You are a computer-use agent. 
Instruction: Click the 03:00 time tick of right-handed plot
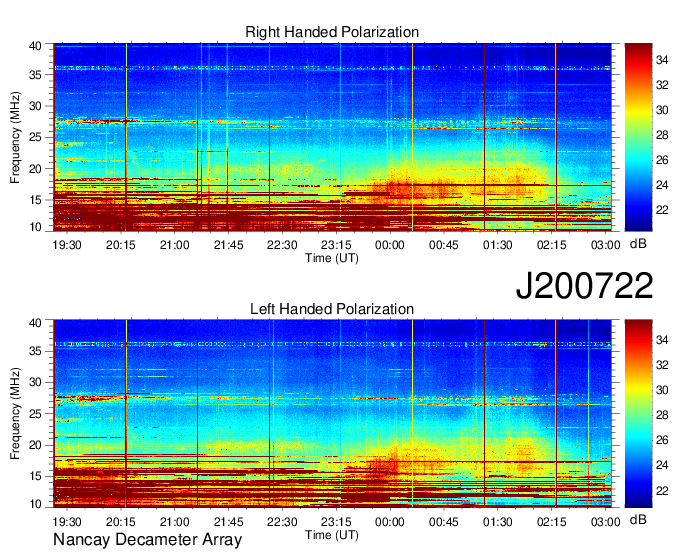point(605,245)
